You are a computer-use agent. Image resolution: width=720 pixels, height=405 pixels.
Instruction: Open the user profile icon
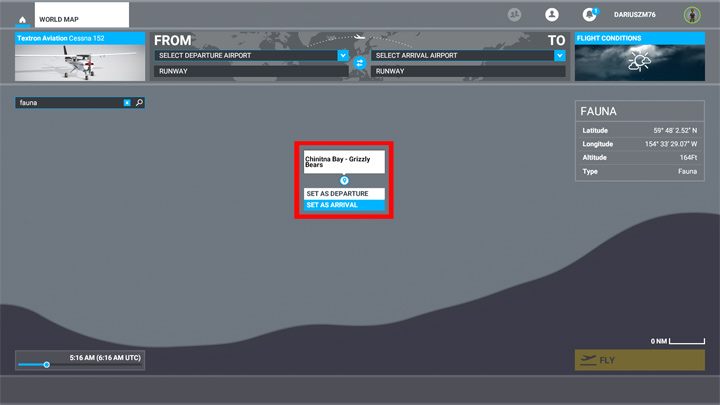click(550, 15)
